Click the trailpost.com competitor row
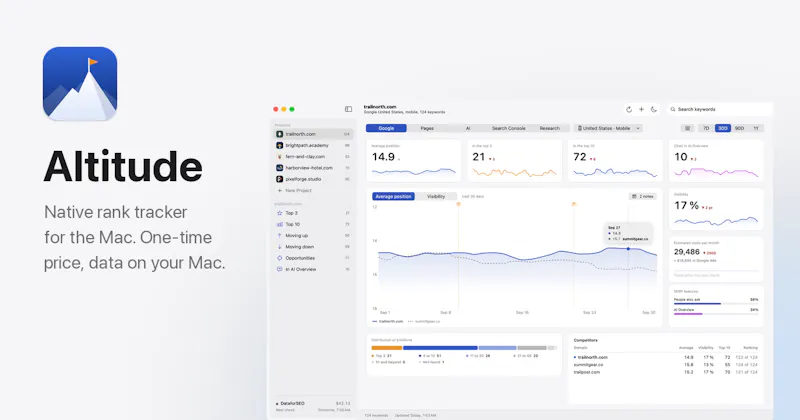 (665, 372)
